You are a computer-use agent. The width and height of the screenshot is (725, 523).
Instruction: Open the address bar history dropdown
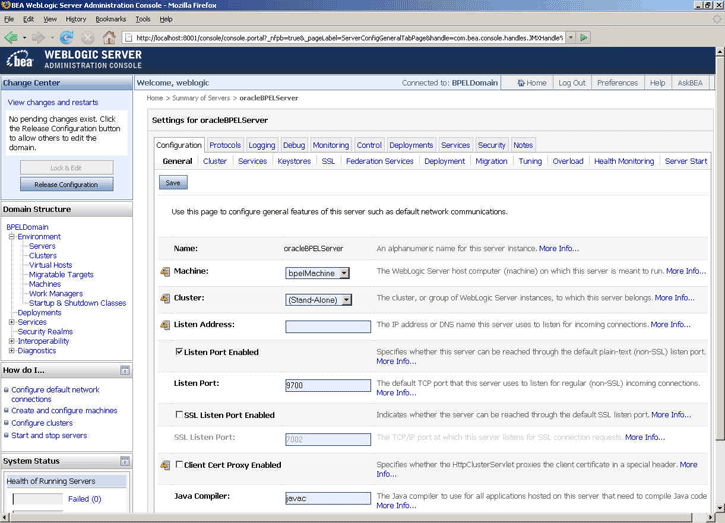(571, 37)
